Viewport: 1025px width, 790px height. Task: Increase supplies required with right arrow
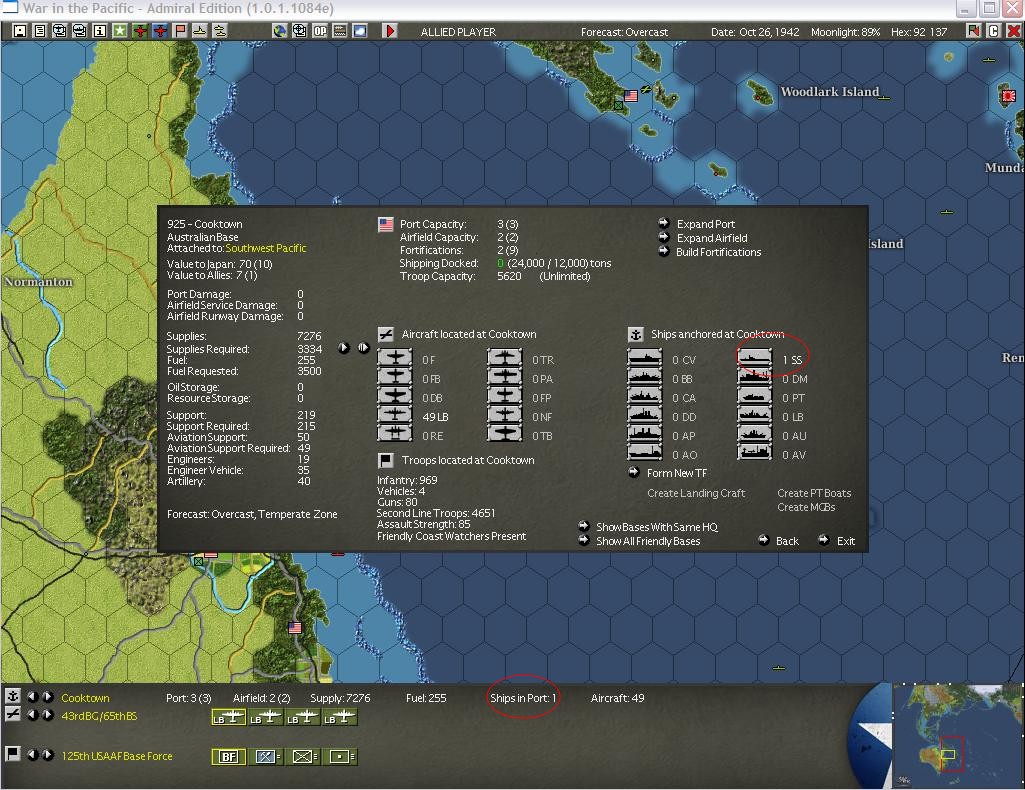point(363,348)
